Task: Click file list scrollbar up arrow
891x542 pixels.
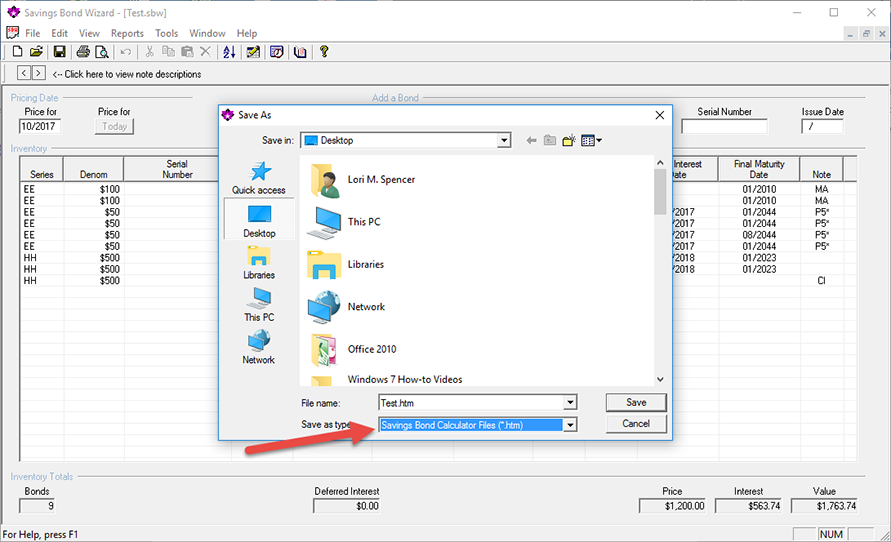Action: [x=660, y=163]
